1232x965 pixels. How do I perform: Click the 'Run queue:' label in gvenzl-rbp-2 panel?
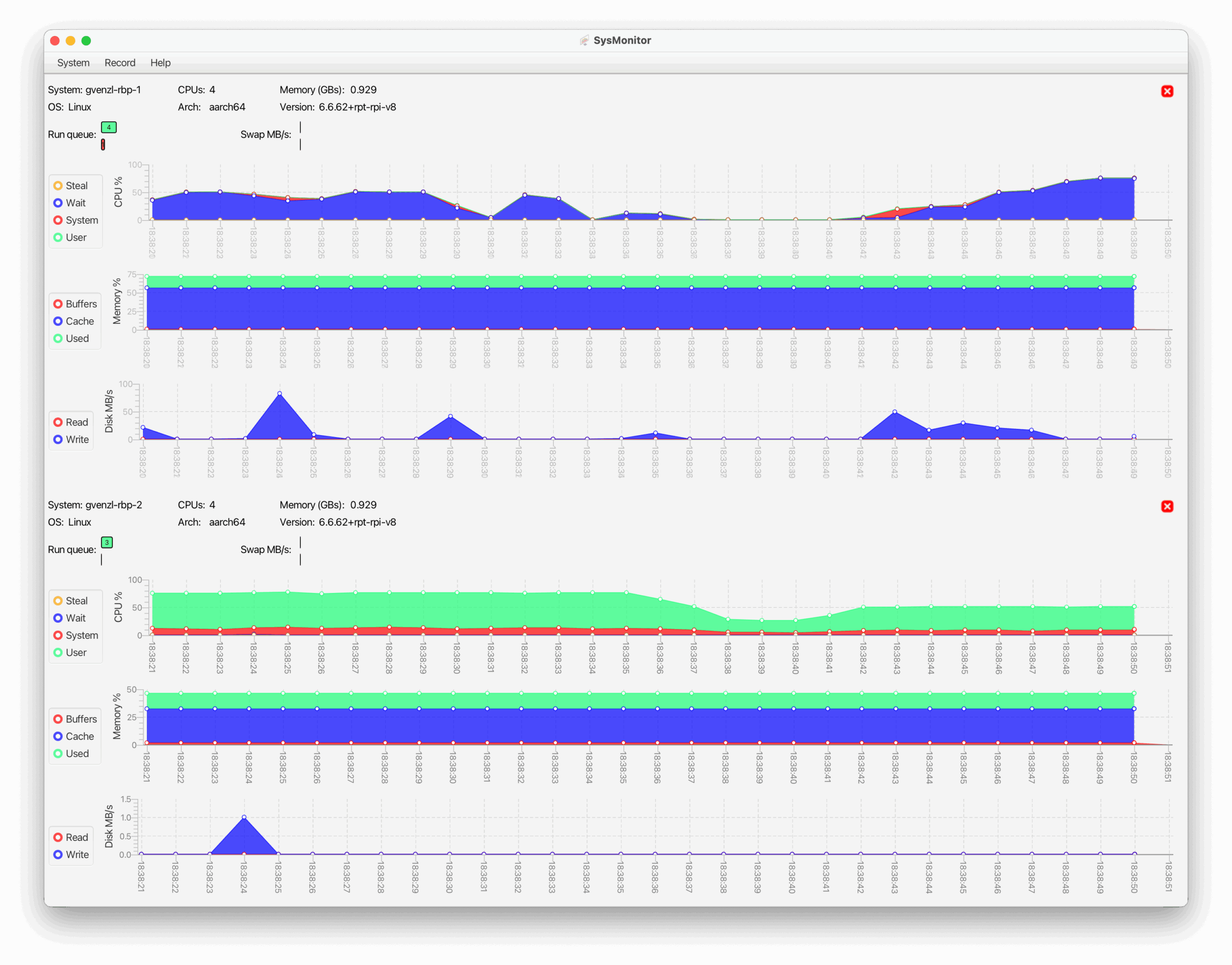[72, 550]
